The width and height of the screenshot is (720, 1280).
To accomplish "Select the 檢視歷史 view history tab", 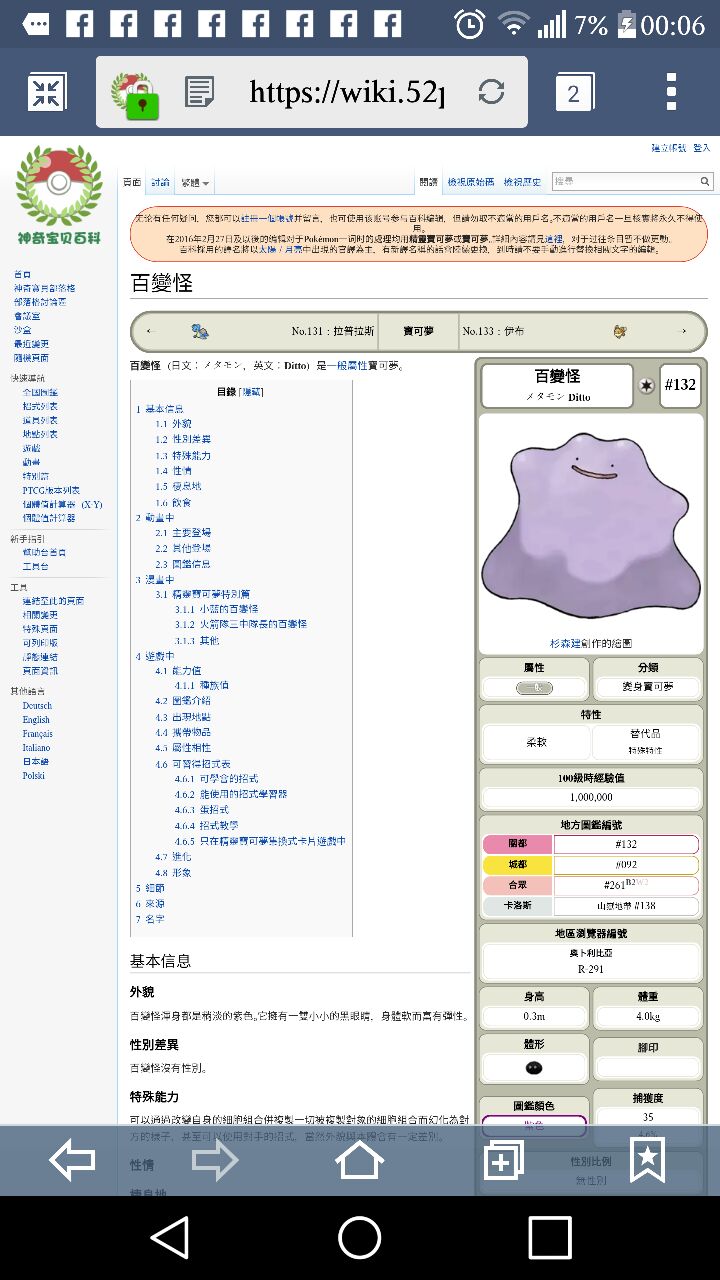I will coord(522,182).
